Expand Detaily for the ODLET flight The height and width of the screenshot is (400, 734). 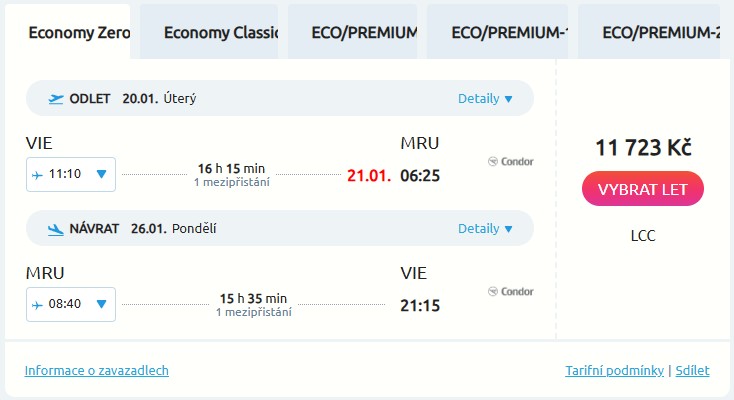pos(485,99)
